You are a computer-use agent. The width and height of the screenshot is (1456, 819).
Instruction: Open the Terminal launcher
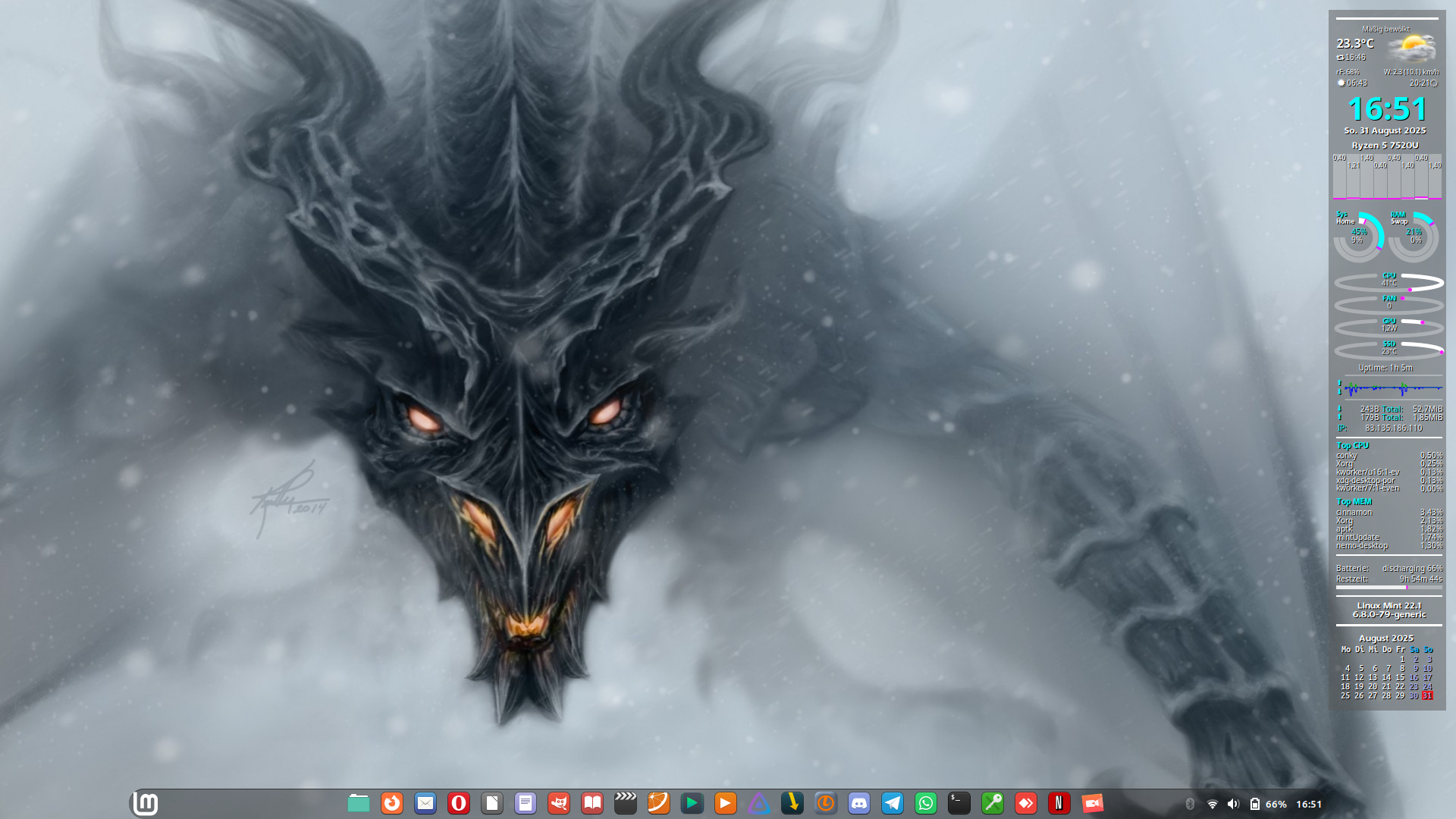pos(959,803)
